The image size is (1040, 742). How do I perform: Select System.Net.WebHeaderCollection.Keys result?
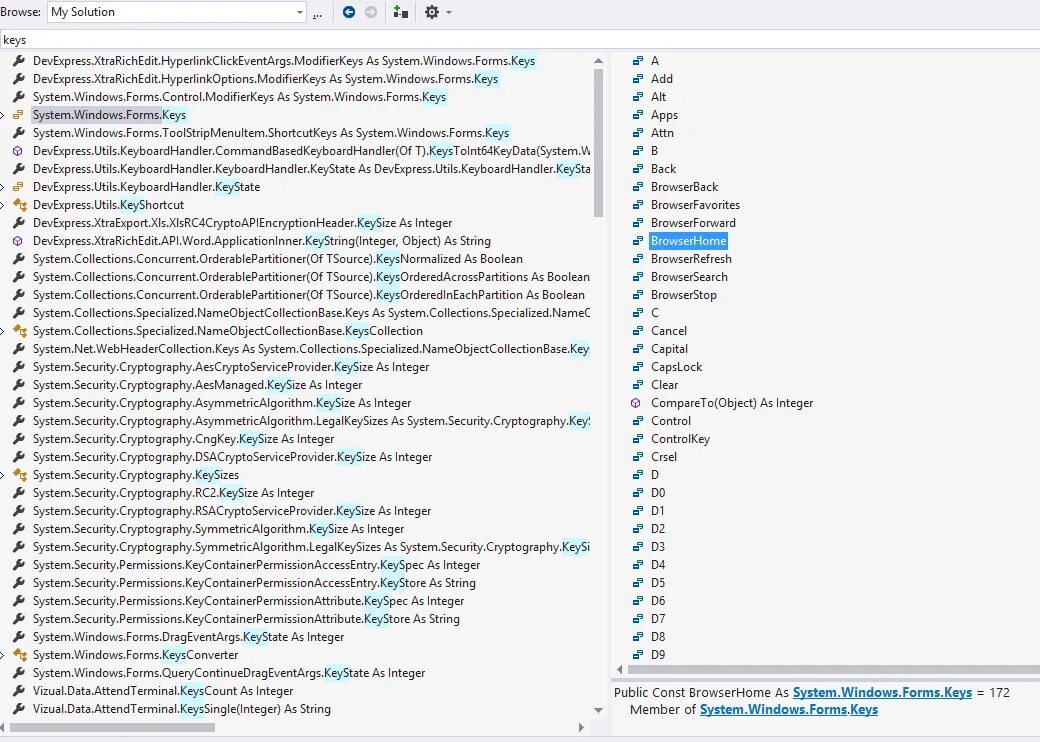pyautogui.click(x=311, y=349)
